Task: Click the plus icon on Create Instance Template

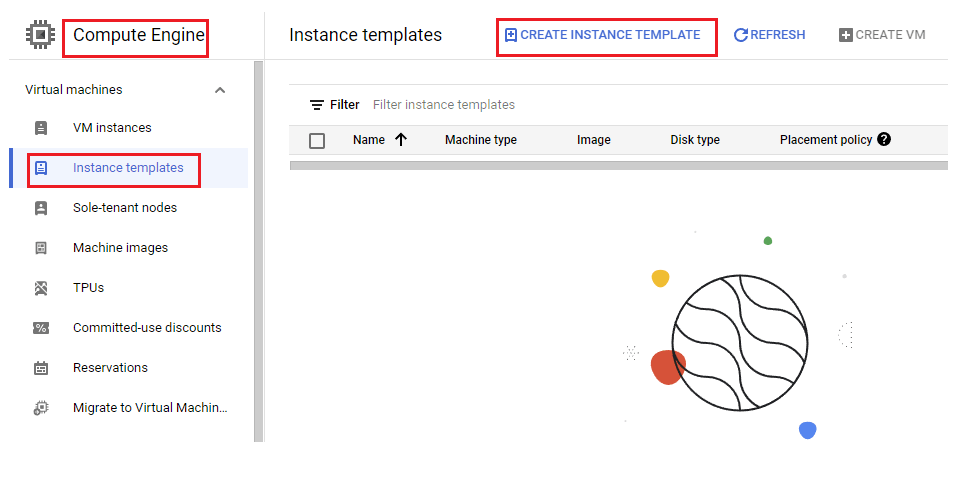Action: 511,35
